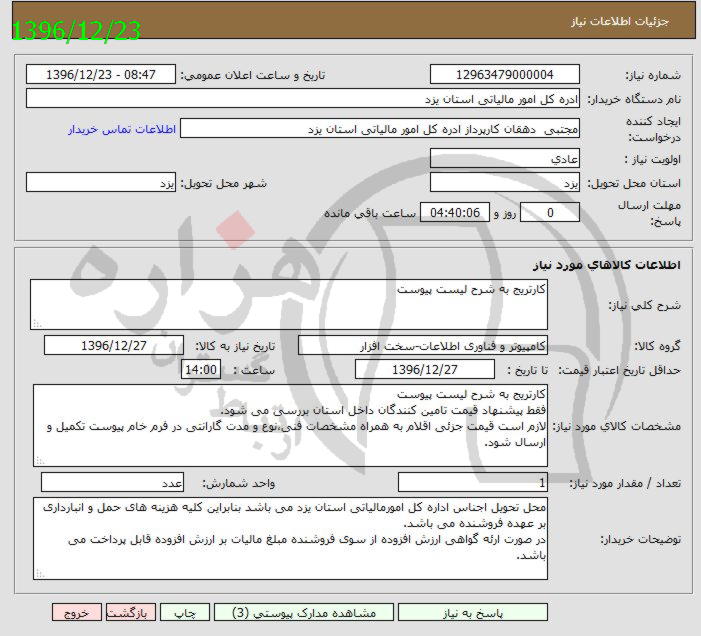Click the ساعت field showing 14:00

(201, 370)
